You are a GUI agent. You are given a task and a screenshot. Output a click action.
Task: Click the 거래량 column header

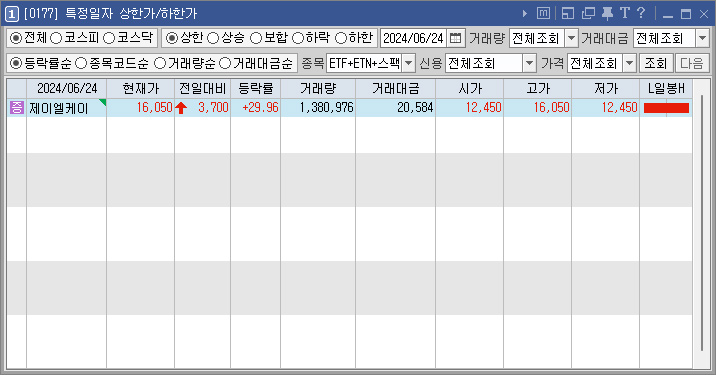(x=318, y=89)
